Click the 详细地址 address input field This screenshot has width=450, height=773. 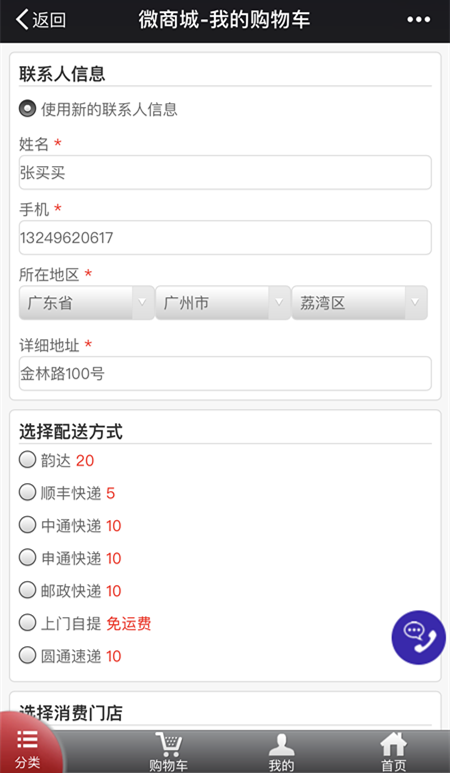[x=225, y=374]
